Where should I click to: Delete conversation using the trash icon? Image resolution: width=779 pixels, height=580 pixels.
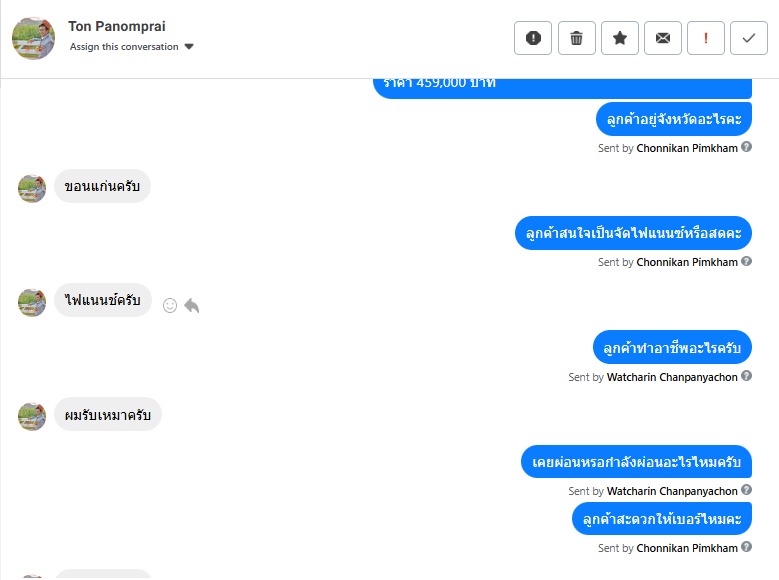[576, 38]
